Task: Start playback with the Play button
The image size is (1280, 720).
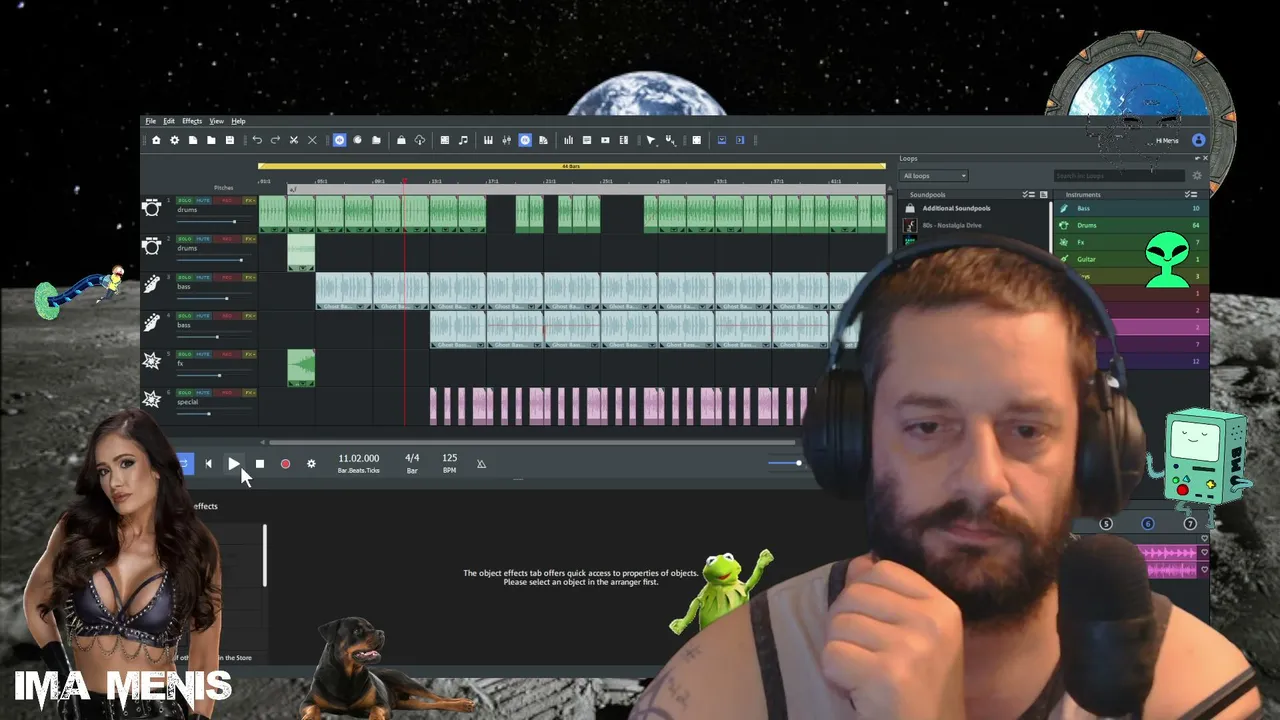Action: tap(233, 464)
